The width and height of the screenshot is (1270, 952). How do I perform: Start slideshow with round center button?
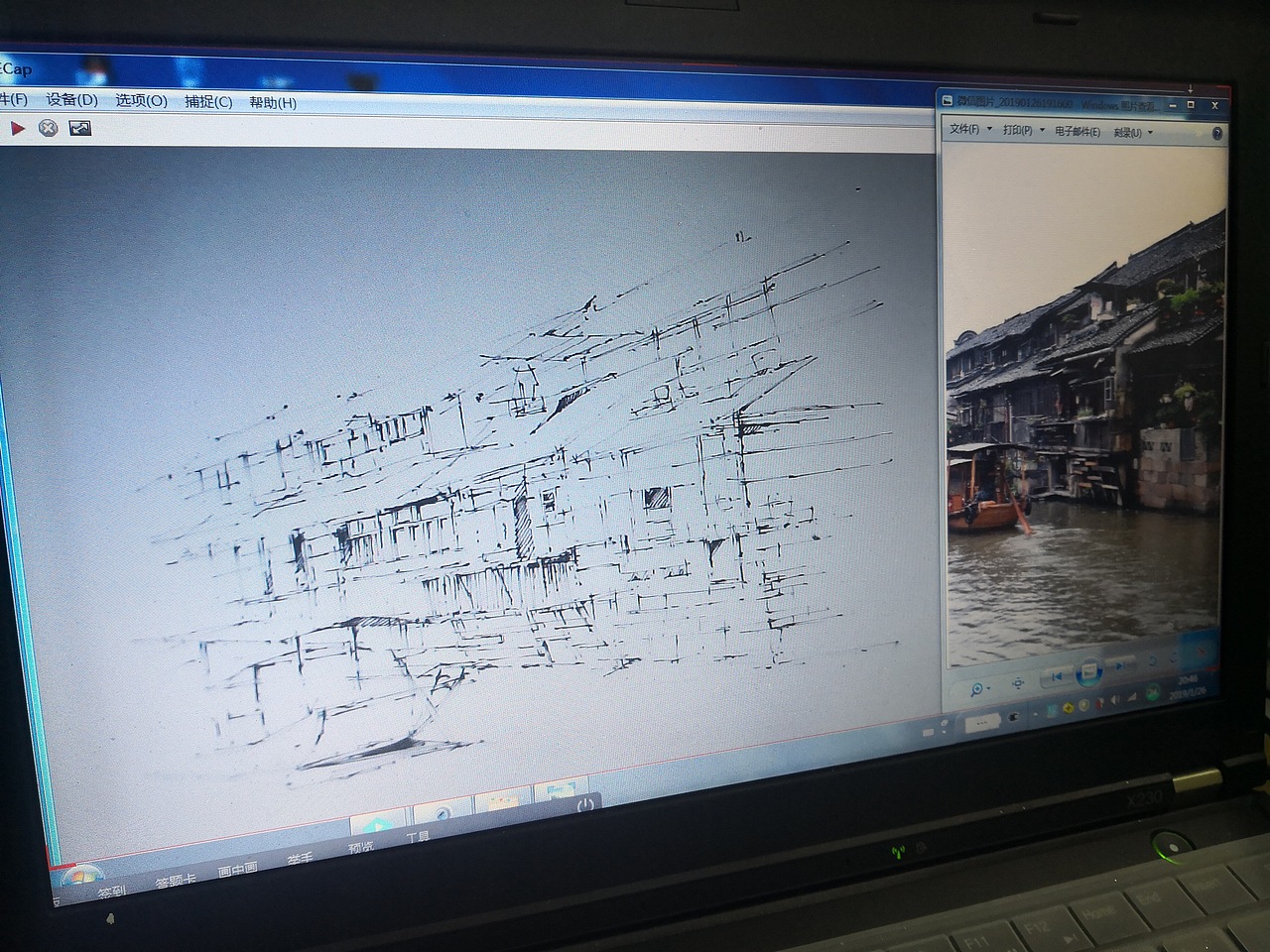tap(1089, 671)
